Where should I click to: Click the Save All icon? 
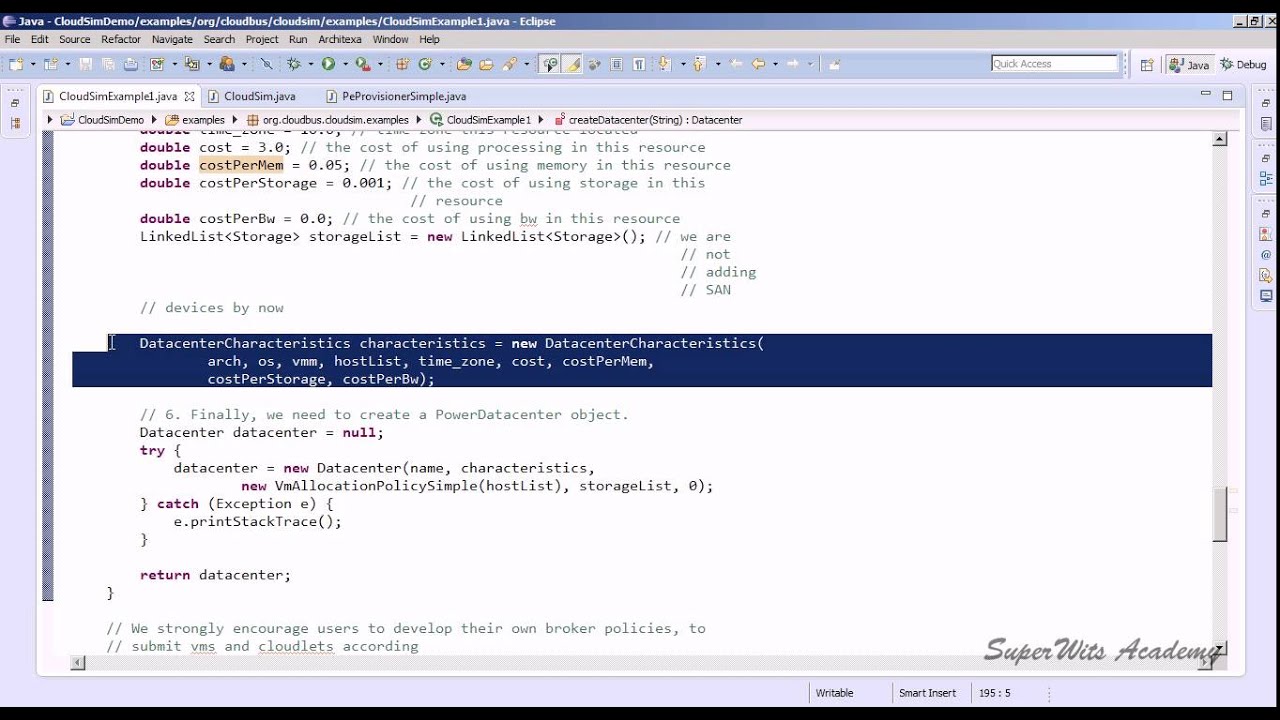tap(108, 64)
